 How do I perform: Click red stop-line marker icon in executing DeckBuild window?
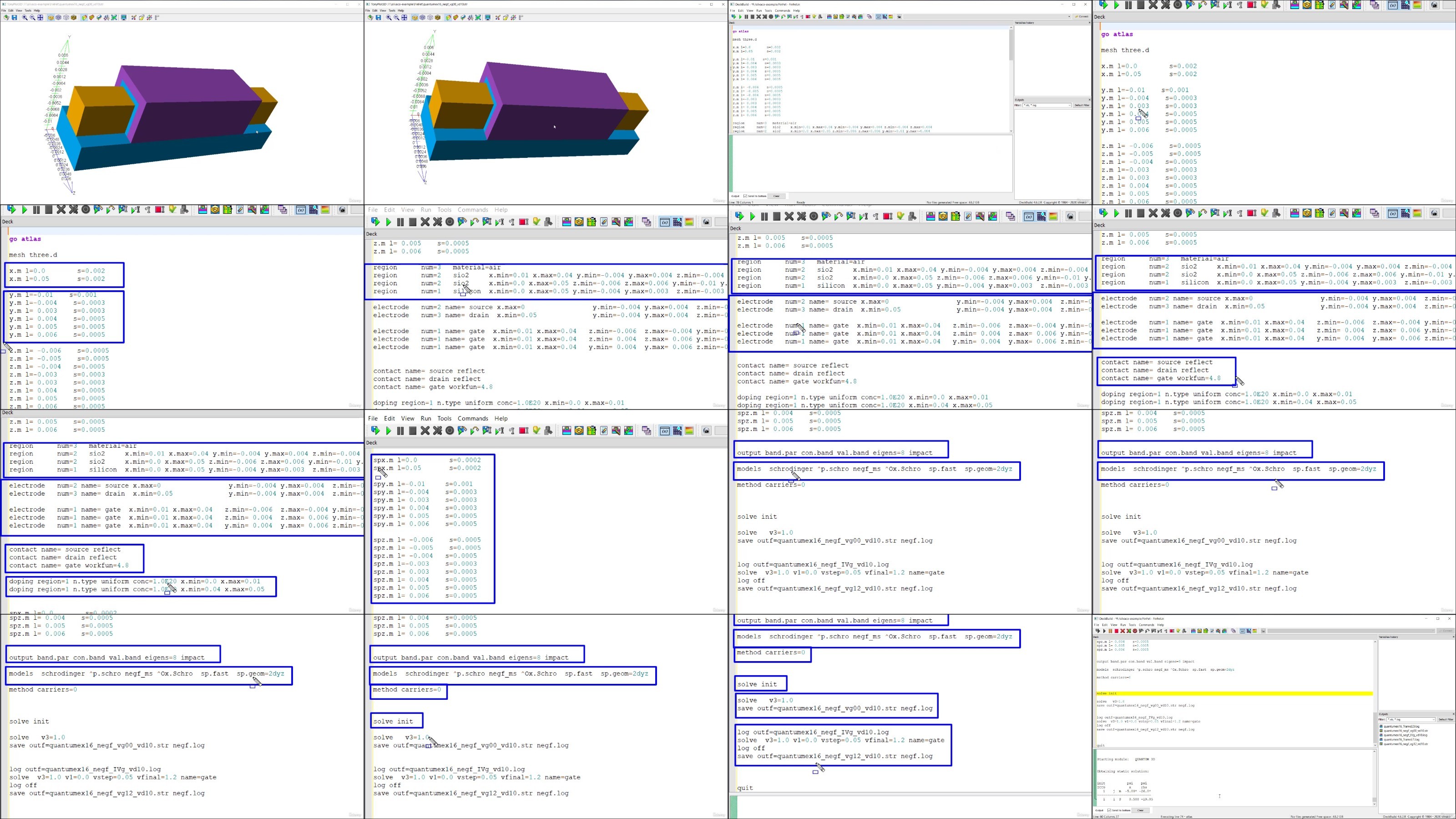click(x=1172, y=632)
